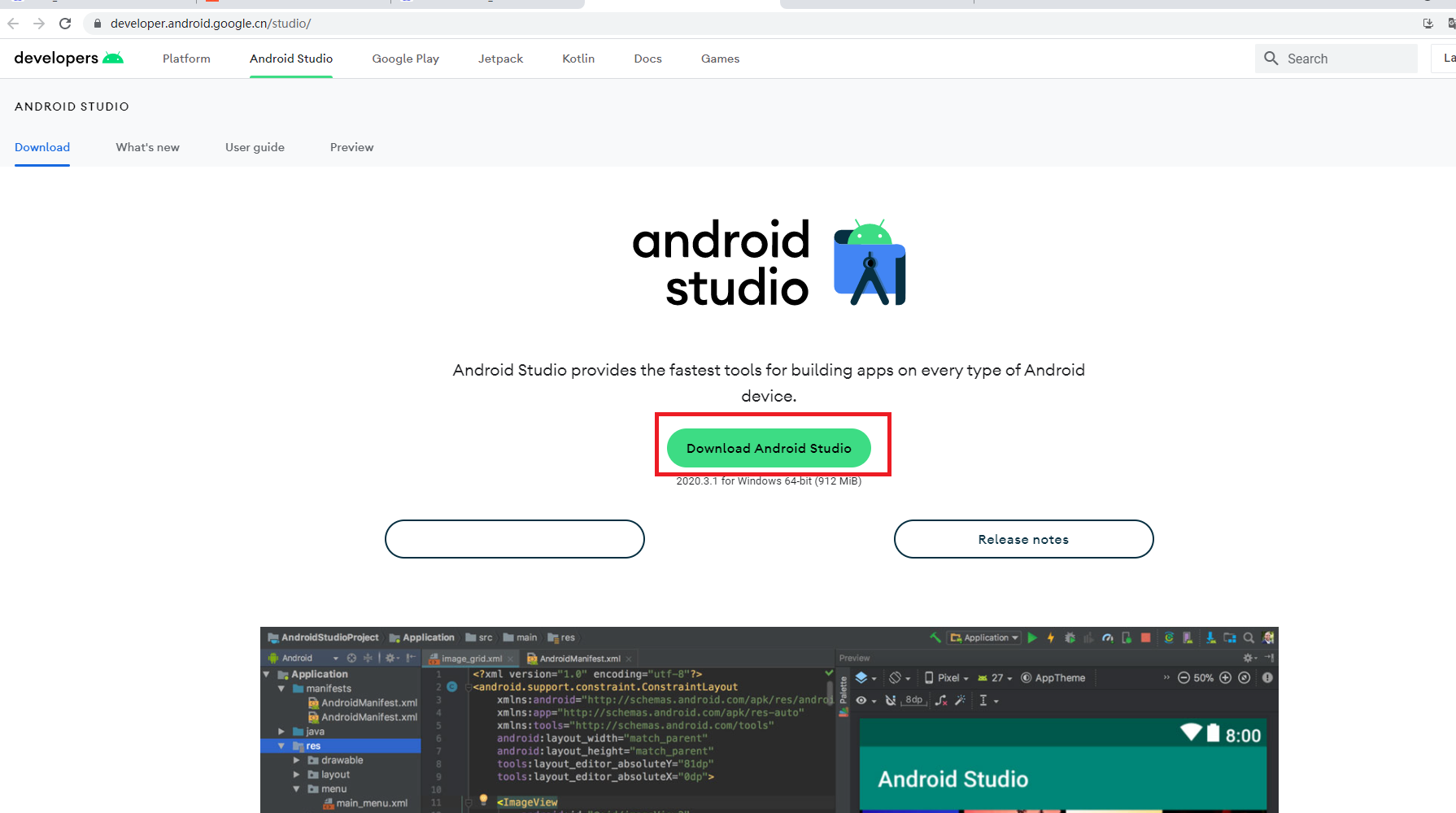Select the Download tab
1456x813 pixels.
pyautogui.click(x=42, y=147)
